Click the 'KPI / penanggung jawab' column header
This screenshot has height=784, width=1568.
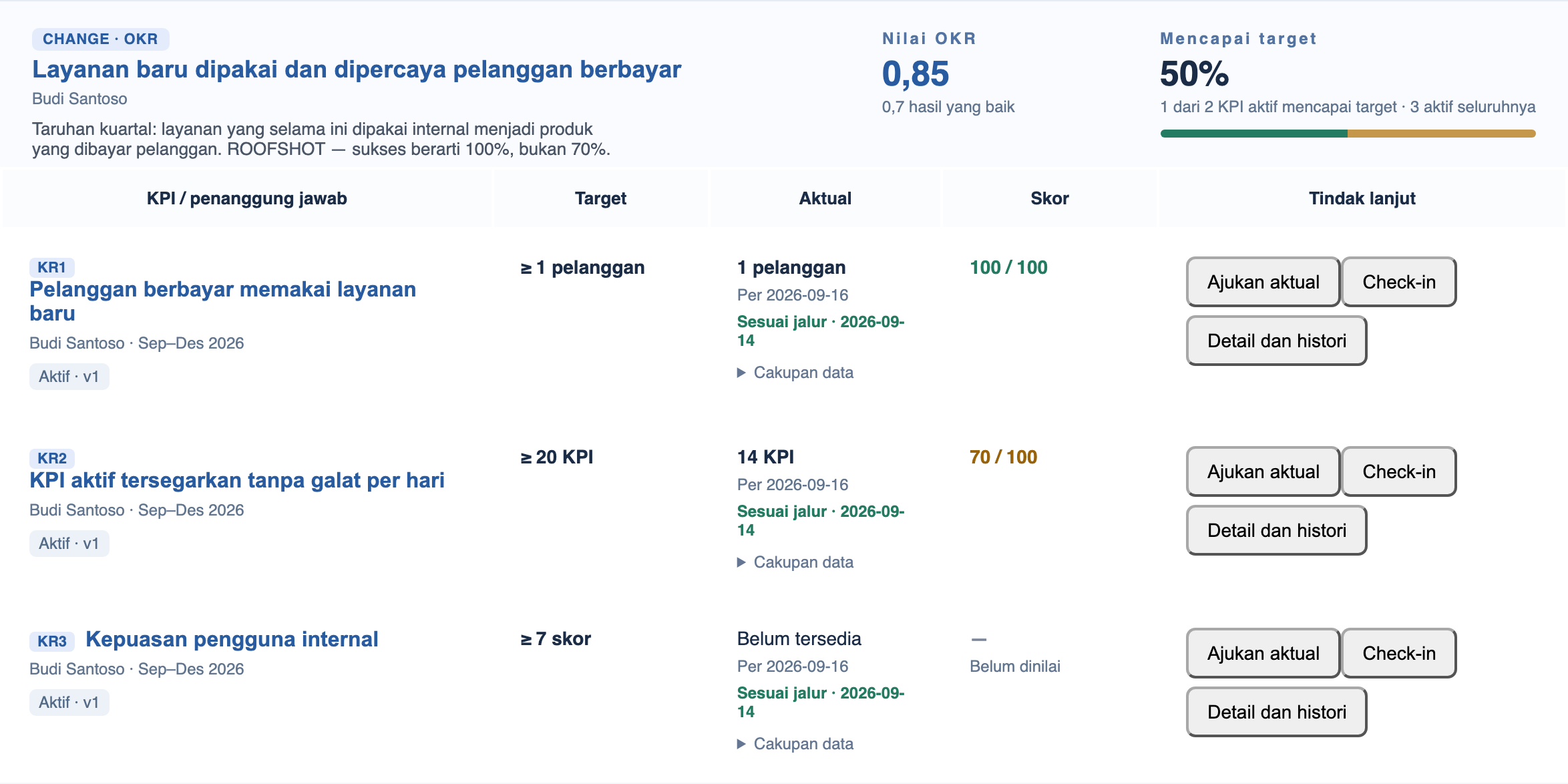pyautogui.click(x=247, y=198)
